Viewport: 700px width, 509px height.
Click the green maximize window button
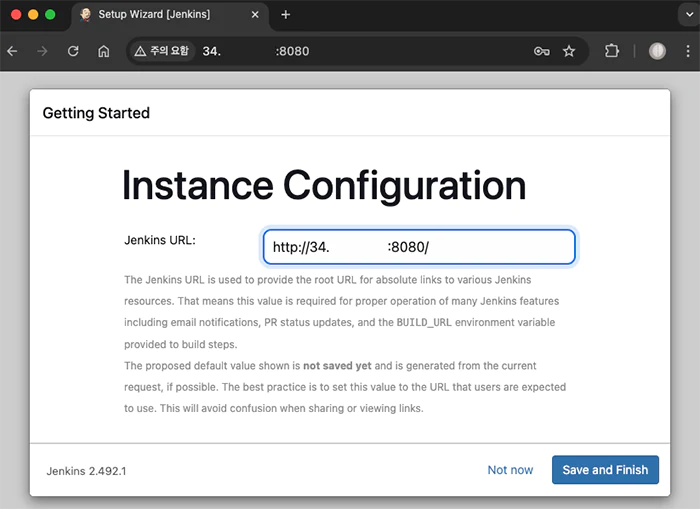click(50, 15)
